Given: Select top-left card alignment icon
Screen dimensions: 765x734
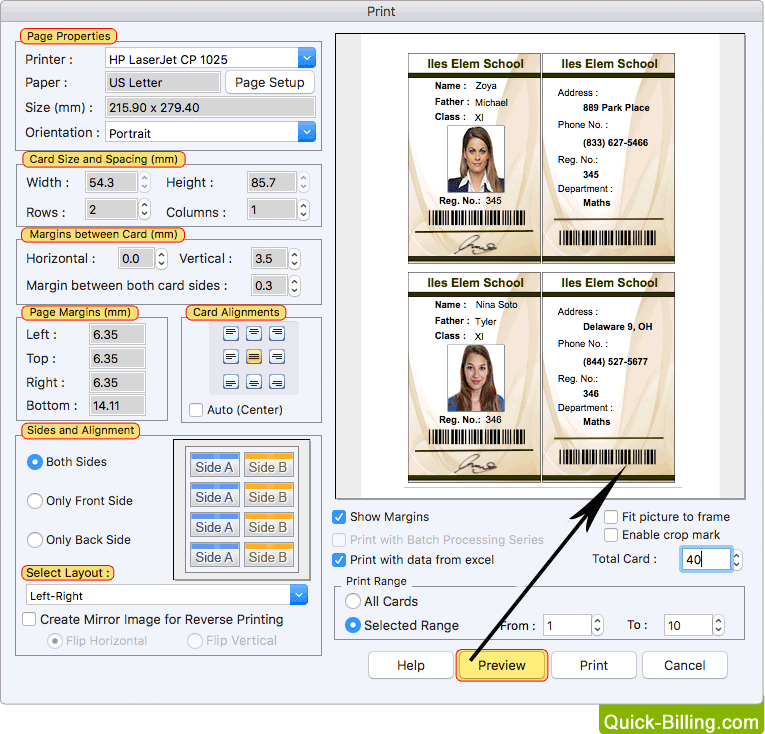Looking at the screenshot, I should click(231, 333).
